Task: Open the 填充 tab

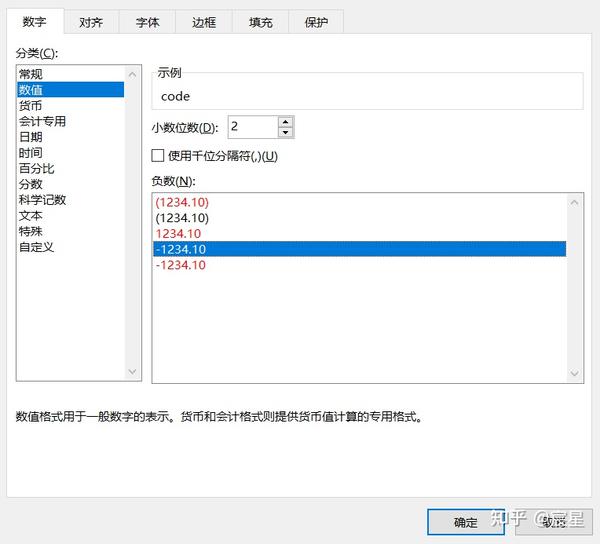Action: pos(261,22)
